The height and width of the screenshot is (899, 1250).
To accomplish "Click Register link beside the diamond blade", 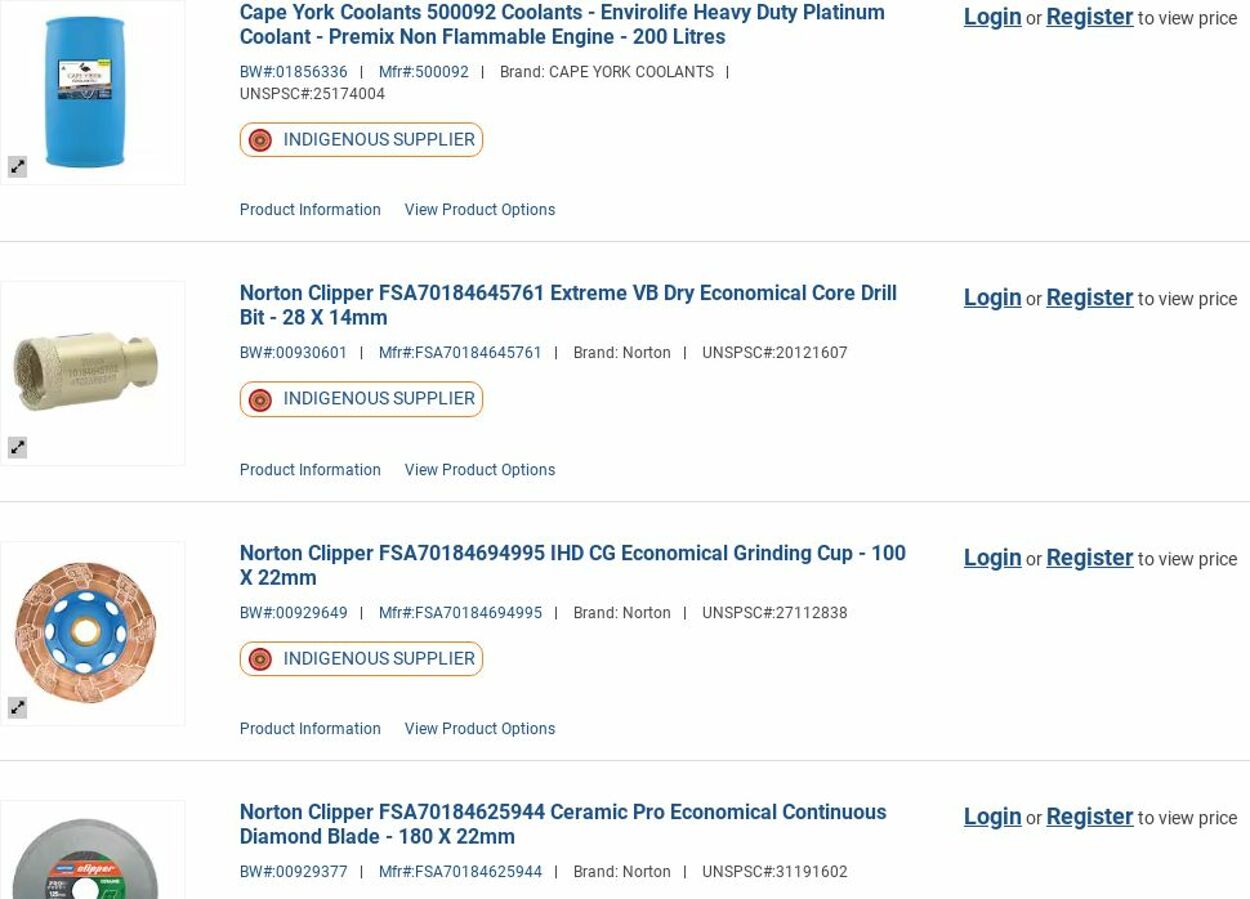I will [1089, 817].
